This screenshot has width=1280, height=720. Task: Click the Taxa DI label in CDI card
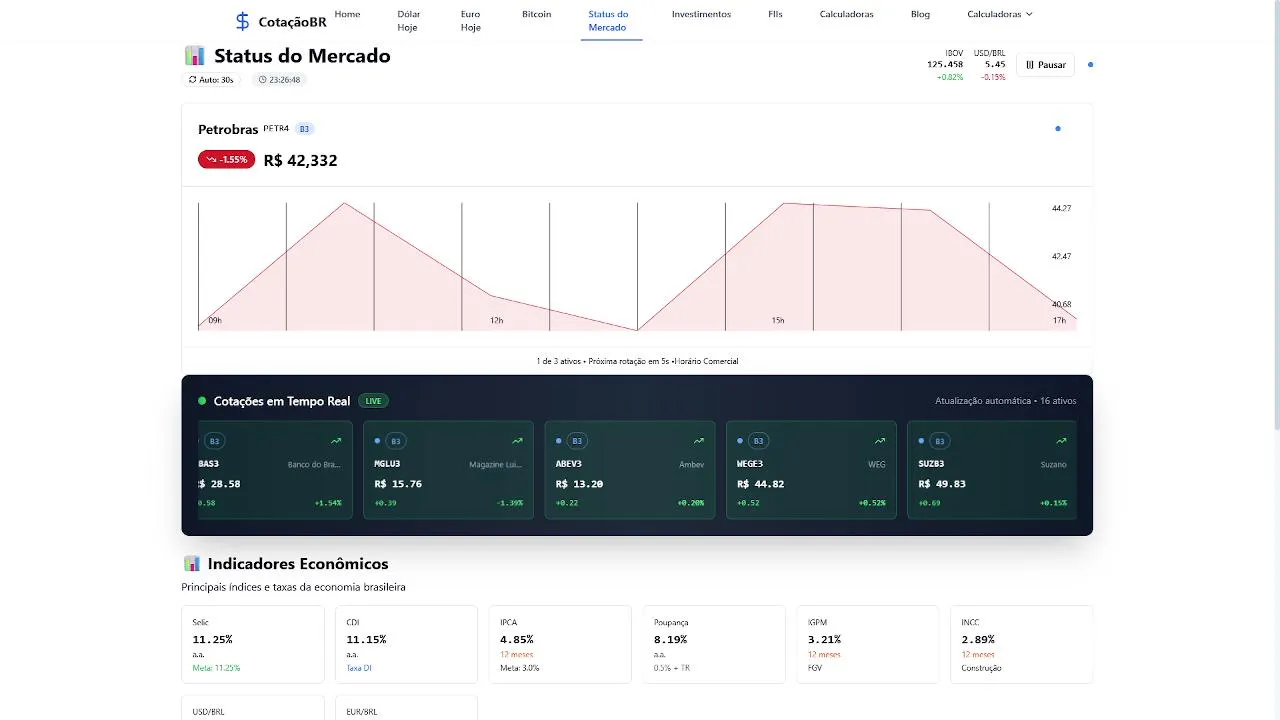click(x=359, y=668)
